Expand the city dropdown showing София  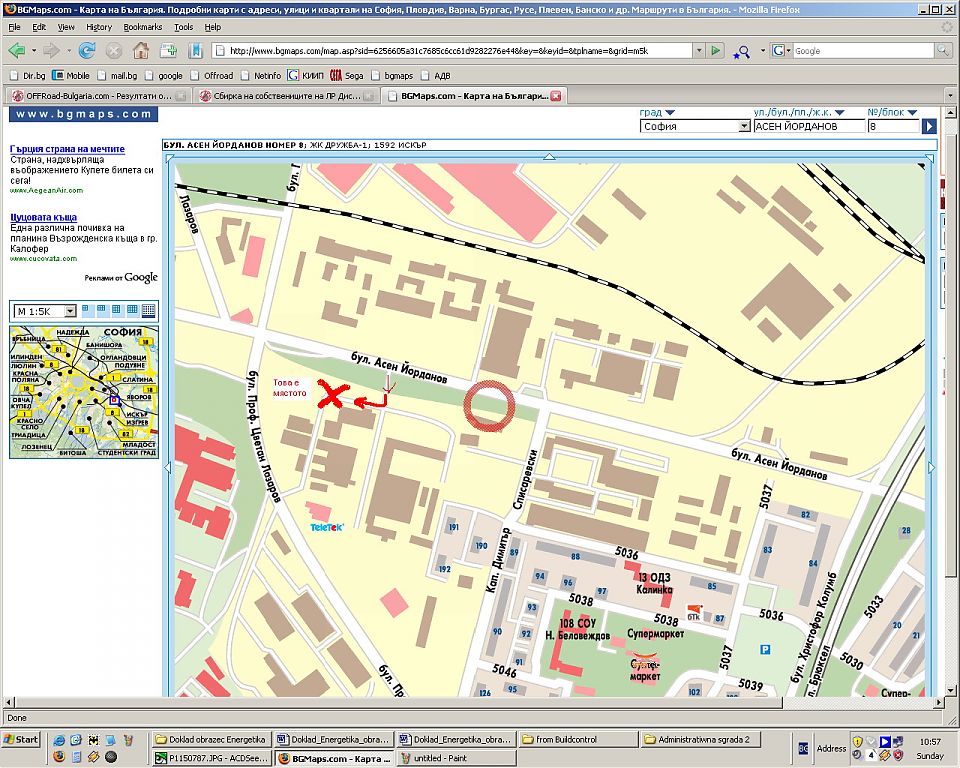(744, 126)
